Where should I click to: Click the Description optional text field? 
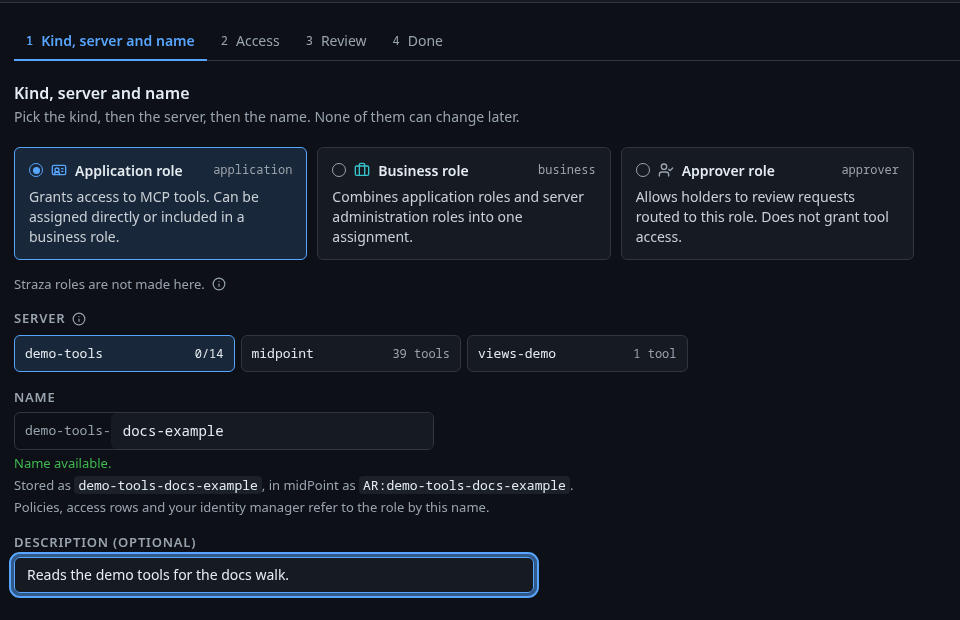pos(274,575)
